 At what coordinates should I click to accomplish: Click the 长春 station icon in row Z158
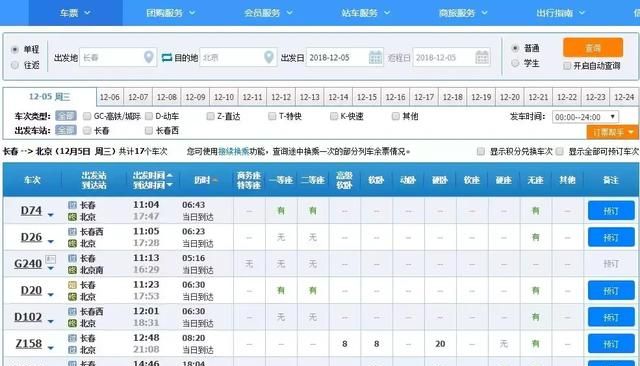tap(72, 338)
